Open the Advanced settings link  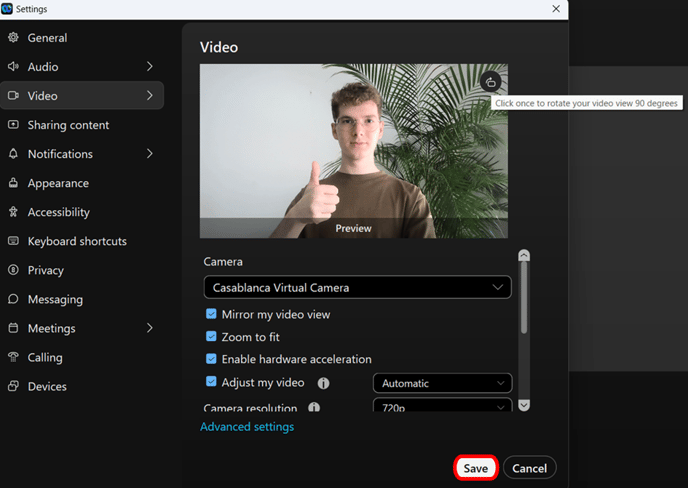247,427
